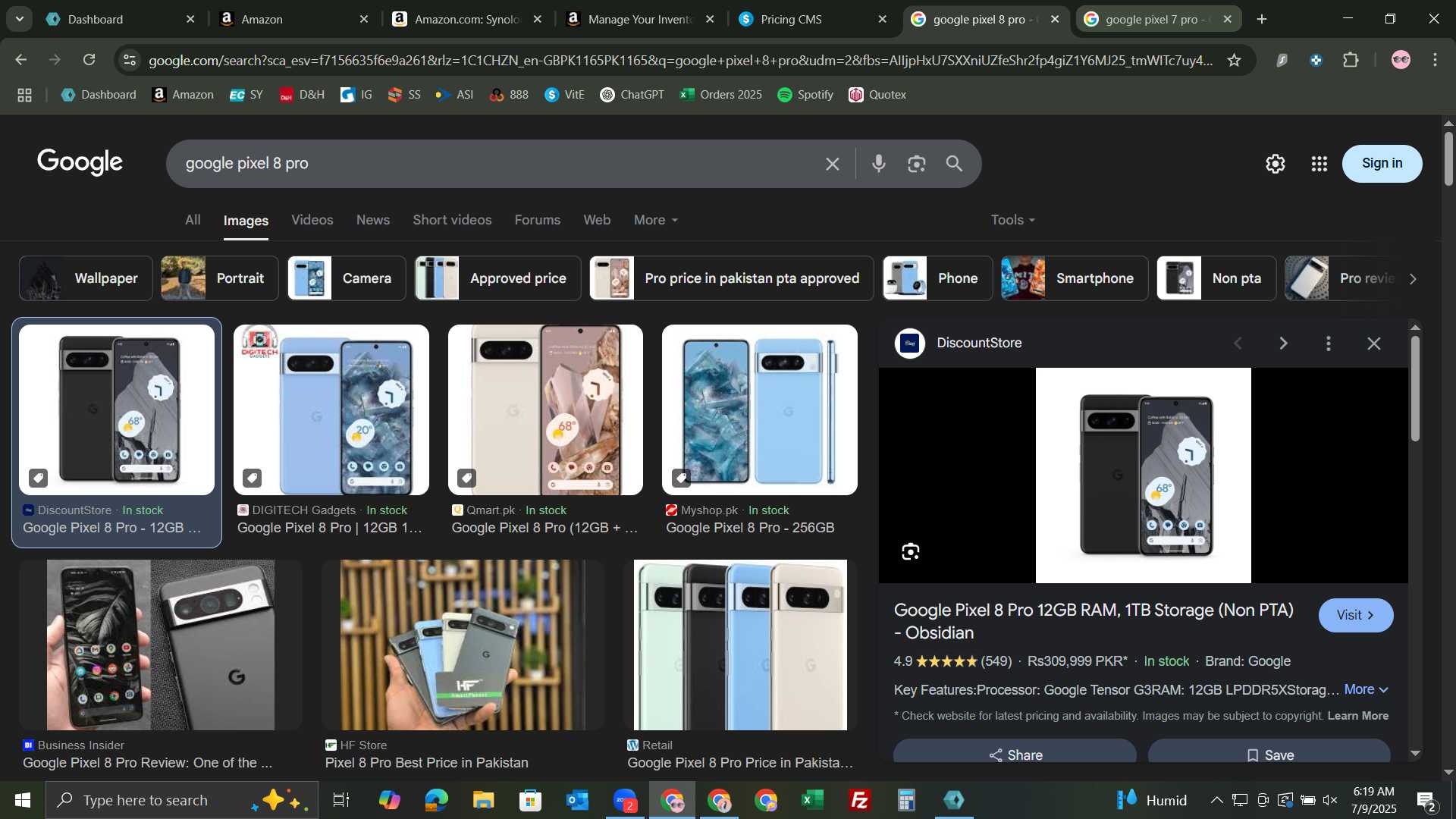Open FileZilla from the taskbar

pyautogui.click(x=860, y=800)
